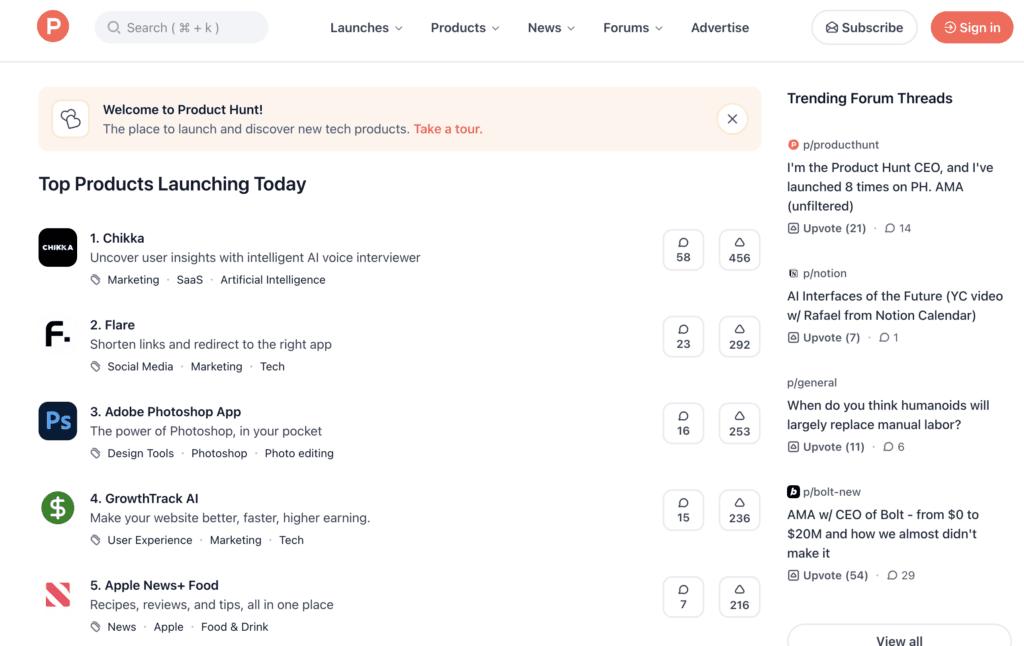Upvote Chikka with 456 votes
1024x646 pixels.
739,250
